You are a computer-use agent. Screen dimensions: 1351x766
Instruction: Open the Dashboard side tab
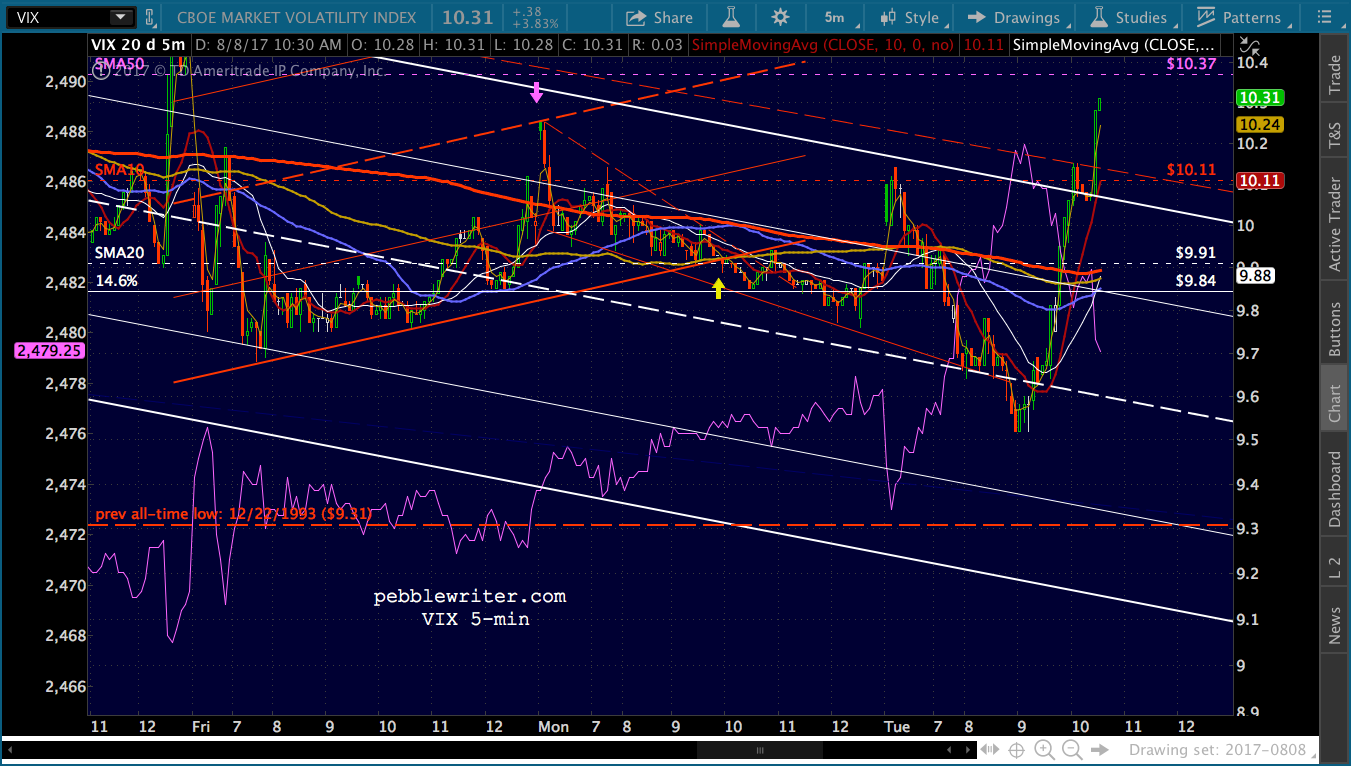coord(1334,490)
